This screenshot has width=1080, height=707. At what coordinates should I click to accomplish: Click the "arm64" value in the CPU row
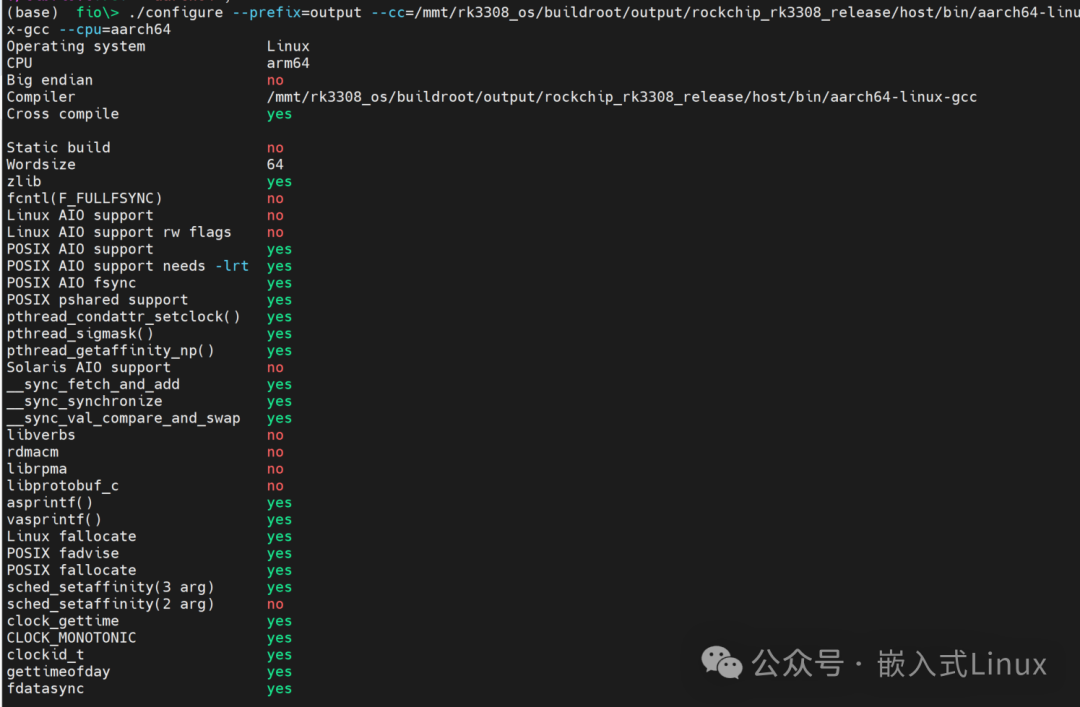(x=288, y=63)
